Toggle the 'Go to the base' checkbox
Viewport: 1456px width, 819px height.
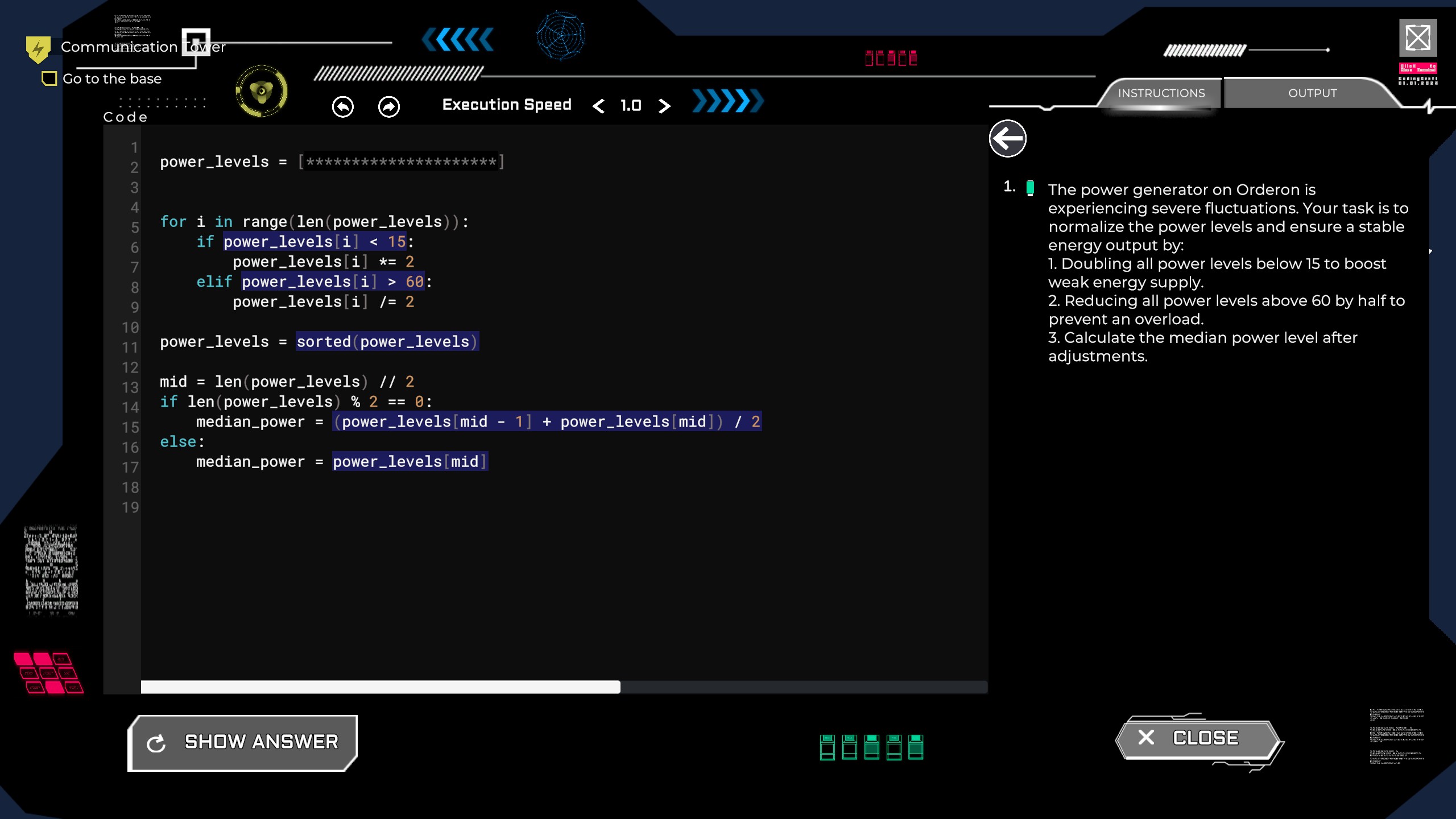[x=49, y=78]
